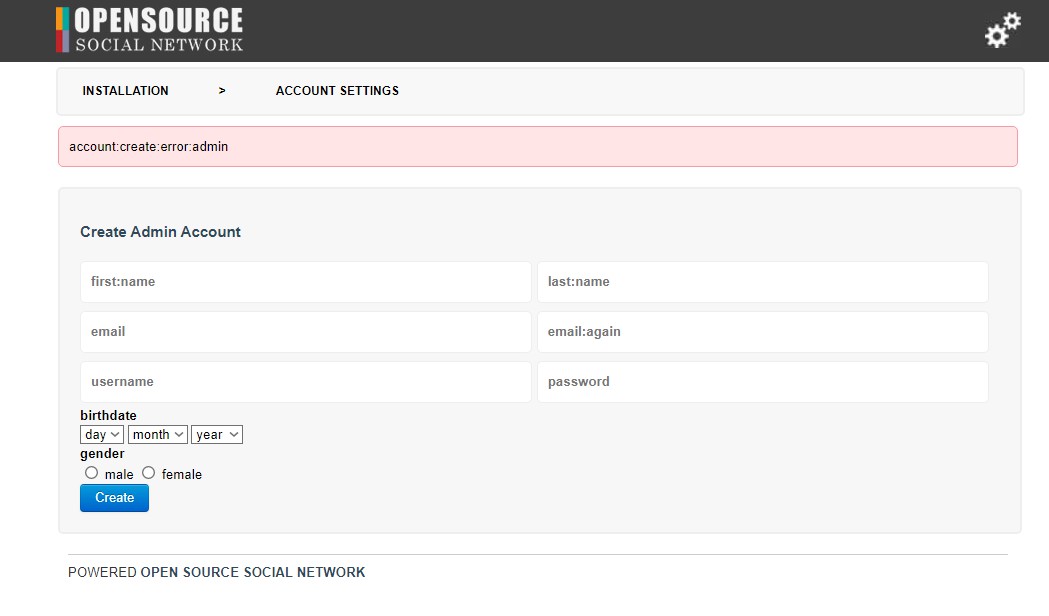This screenshot has height=616, width=1049.
Task: Open the birthdate year dropdown
Action: (217, 435)
